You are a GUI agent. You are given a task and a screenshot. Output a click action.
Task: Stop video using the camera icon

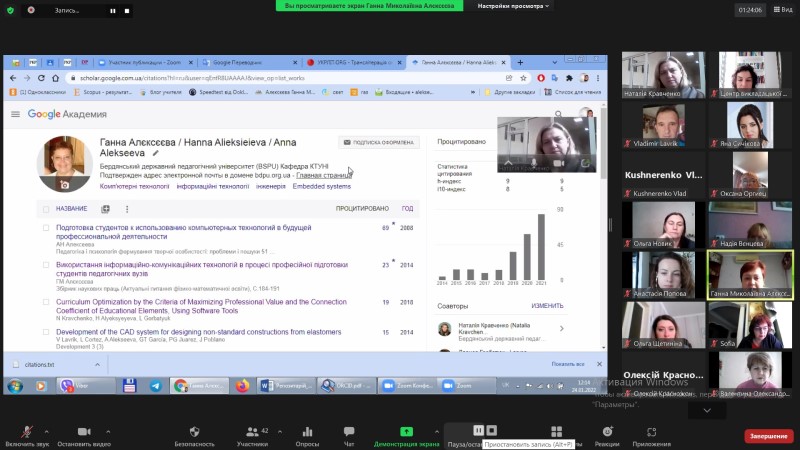point(82,431)
